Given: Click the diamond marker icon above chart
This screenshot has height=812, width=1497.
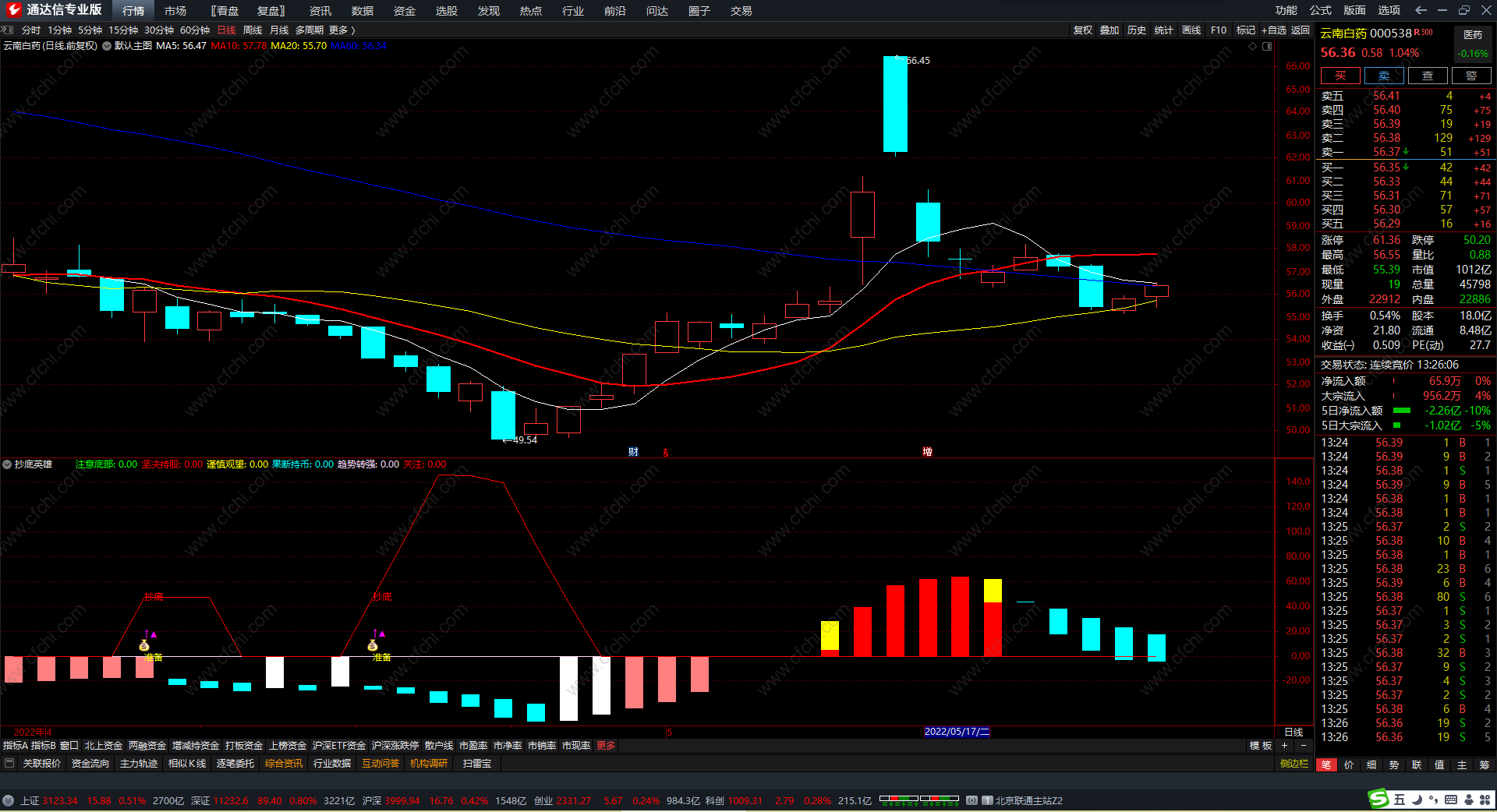Looking at the screenshot, I should [x=1253, y=46].
